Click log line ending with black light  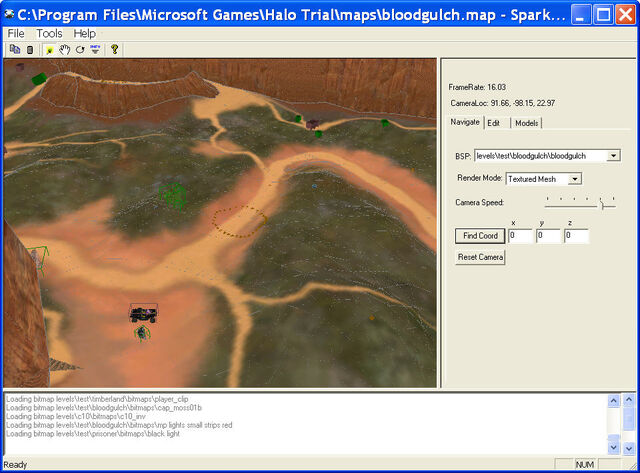(93, 433)
